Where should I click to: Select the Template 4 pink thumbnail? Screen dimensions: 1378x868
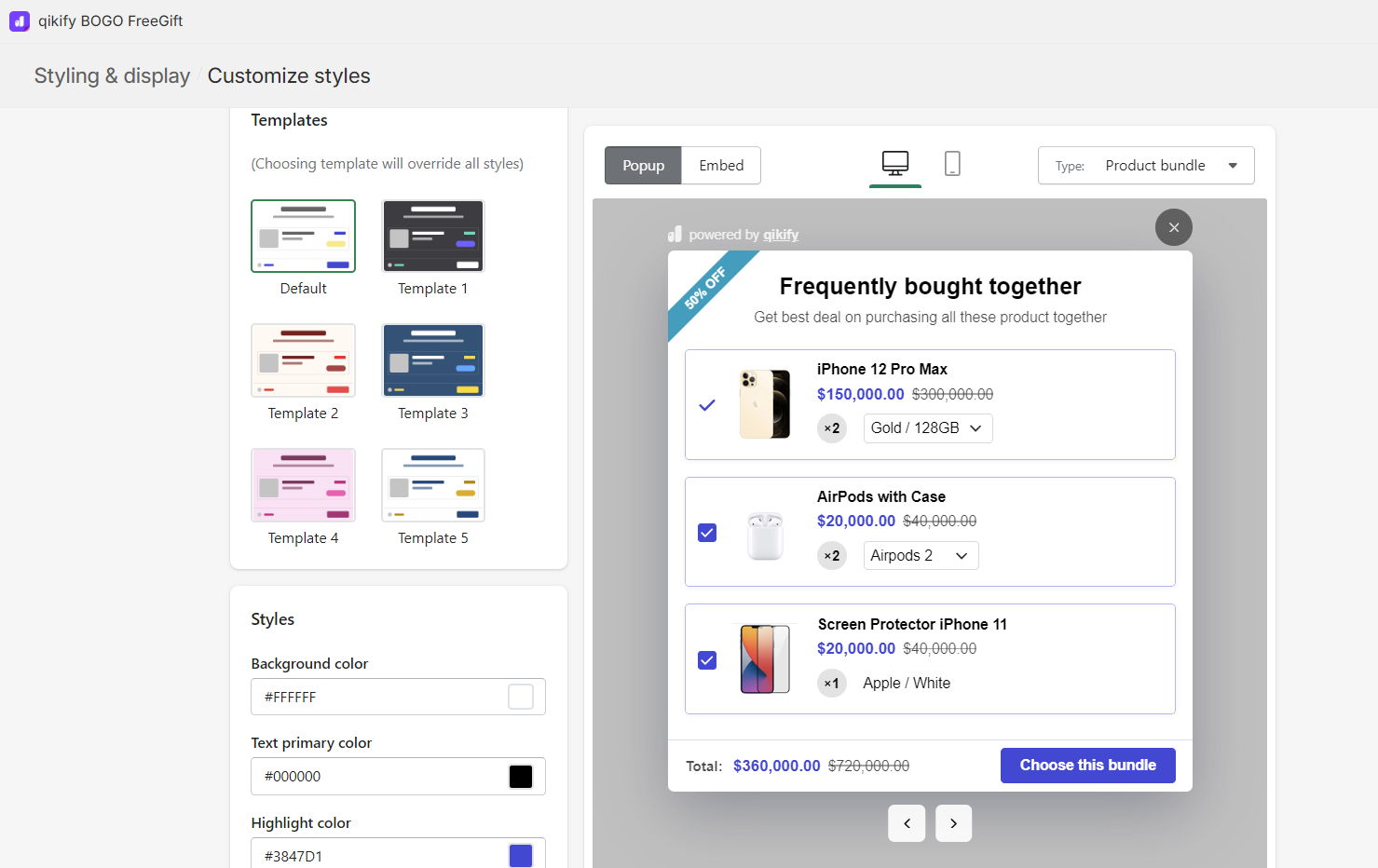pyautogui.click(x=303, y=485)
